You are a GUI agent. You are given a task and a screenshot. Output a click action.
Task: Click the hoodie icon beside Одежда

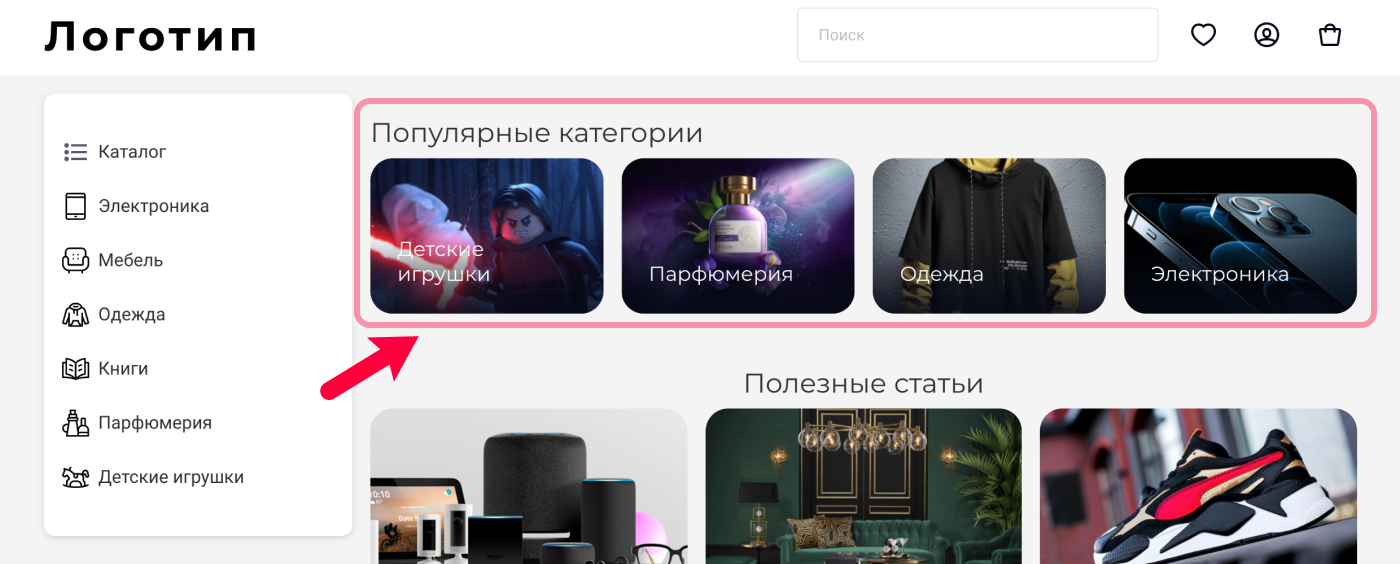click(x=76, y=315)
